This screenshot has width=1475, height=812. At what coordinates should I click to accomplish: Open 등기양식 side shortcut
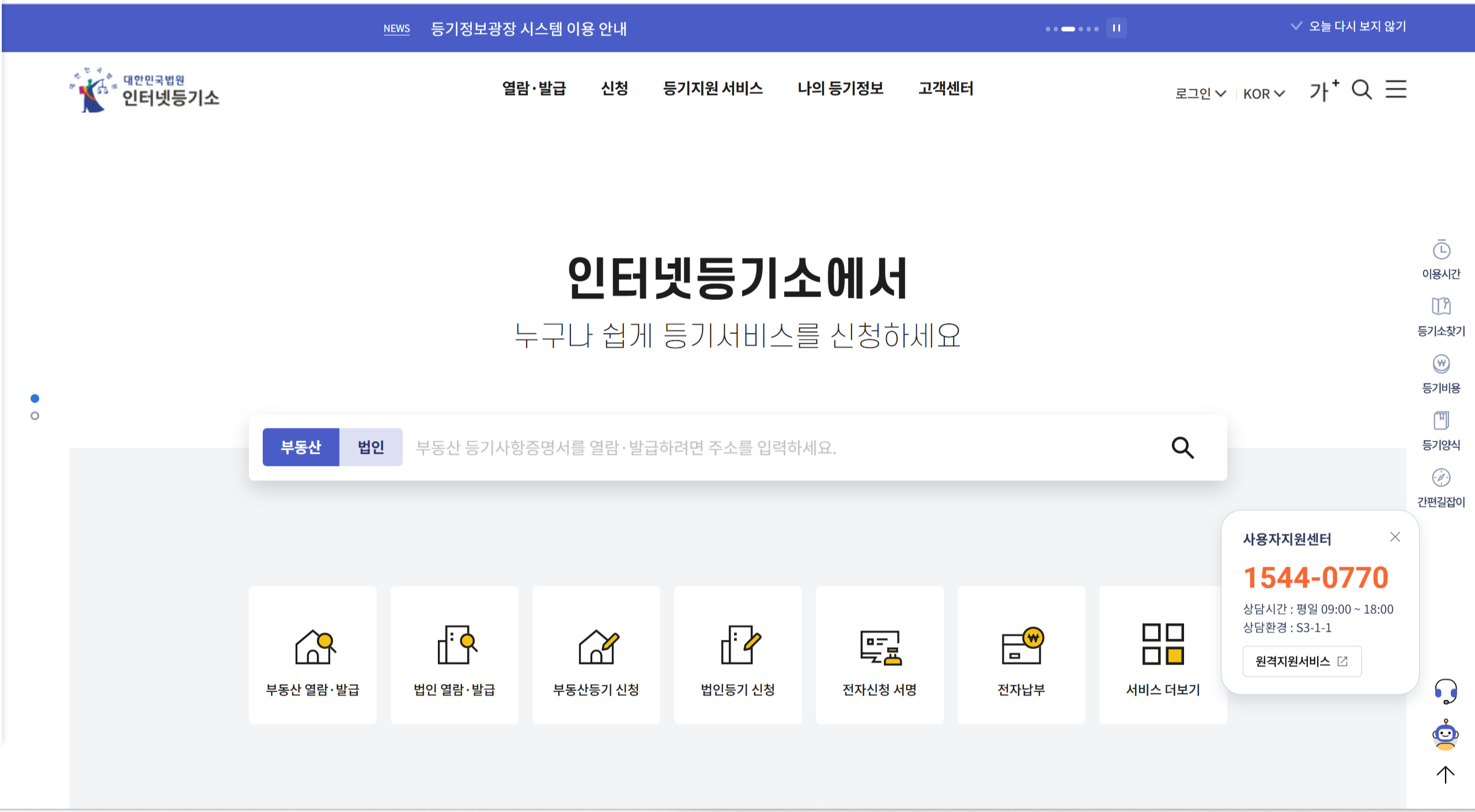[1441, 431]
